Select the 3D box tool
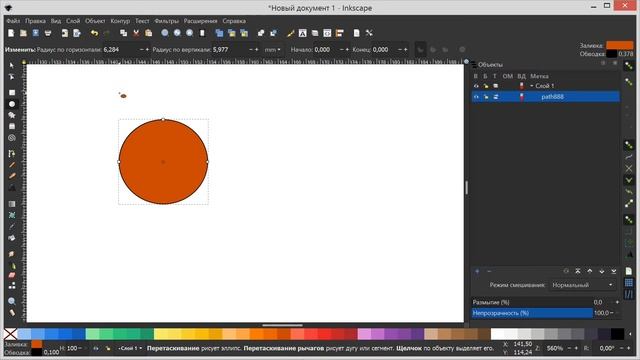The image size is (640, 360). pyautogui.click(x=12, y=127)
